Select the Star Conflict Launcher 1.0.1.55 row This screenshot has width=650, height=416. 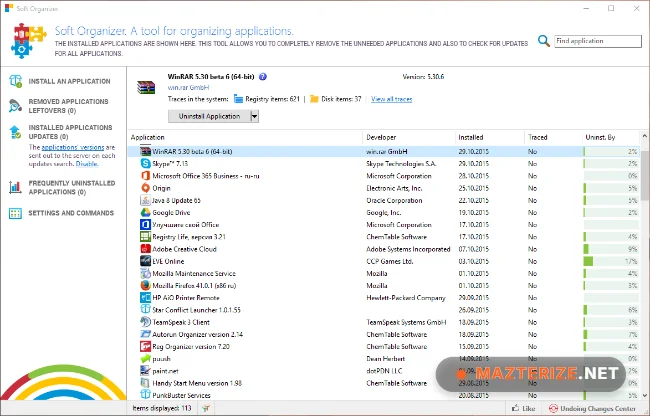[x=383, y=310]
